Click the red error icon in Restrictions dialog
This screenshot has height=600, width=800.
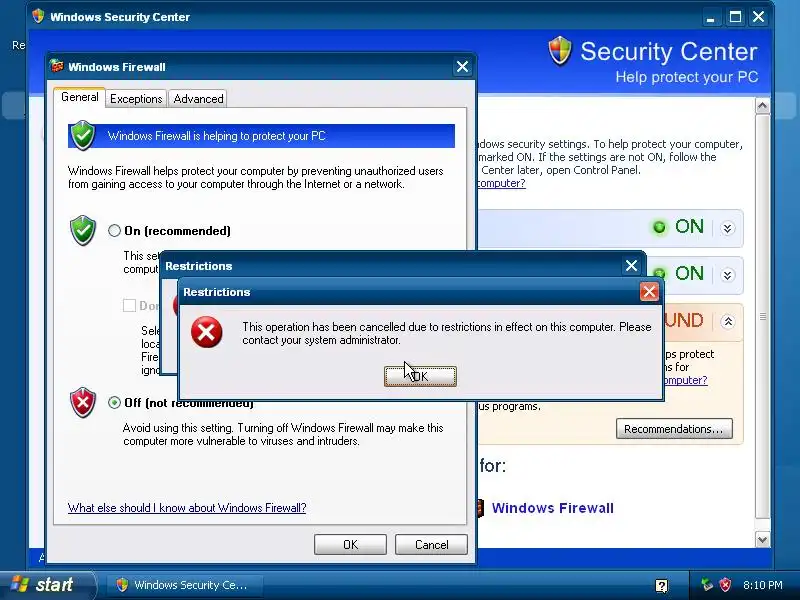coord(207,332)
